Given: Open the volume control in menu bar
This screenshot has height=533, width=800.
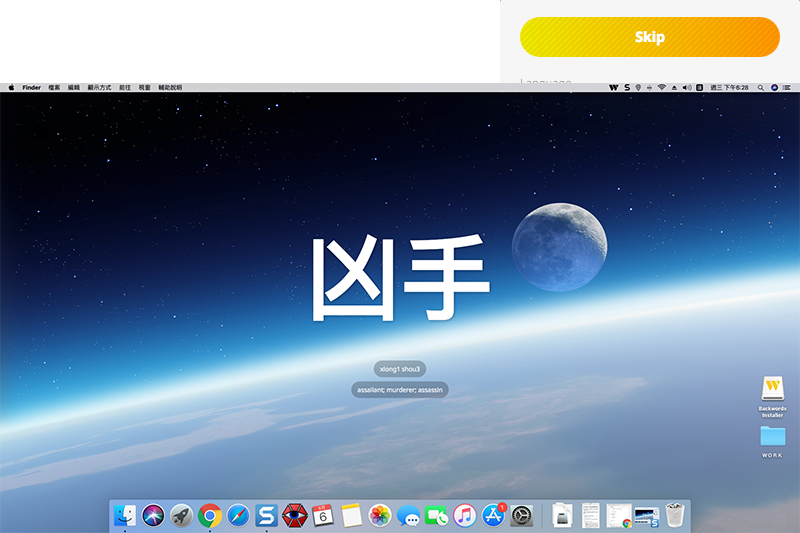Looking at the screenshot, I should point(687,87).
